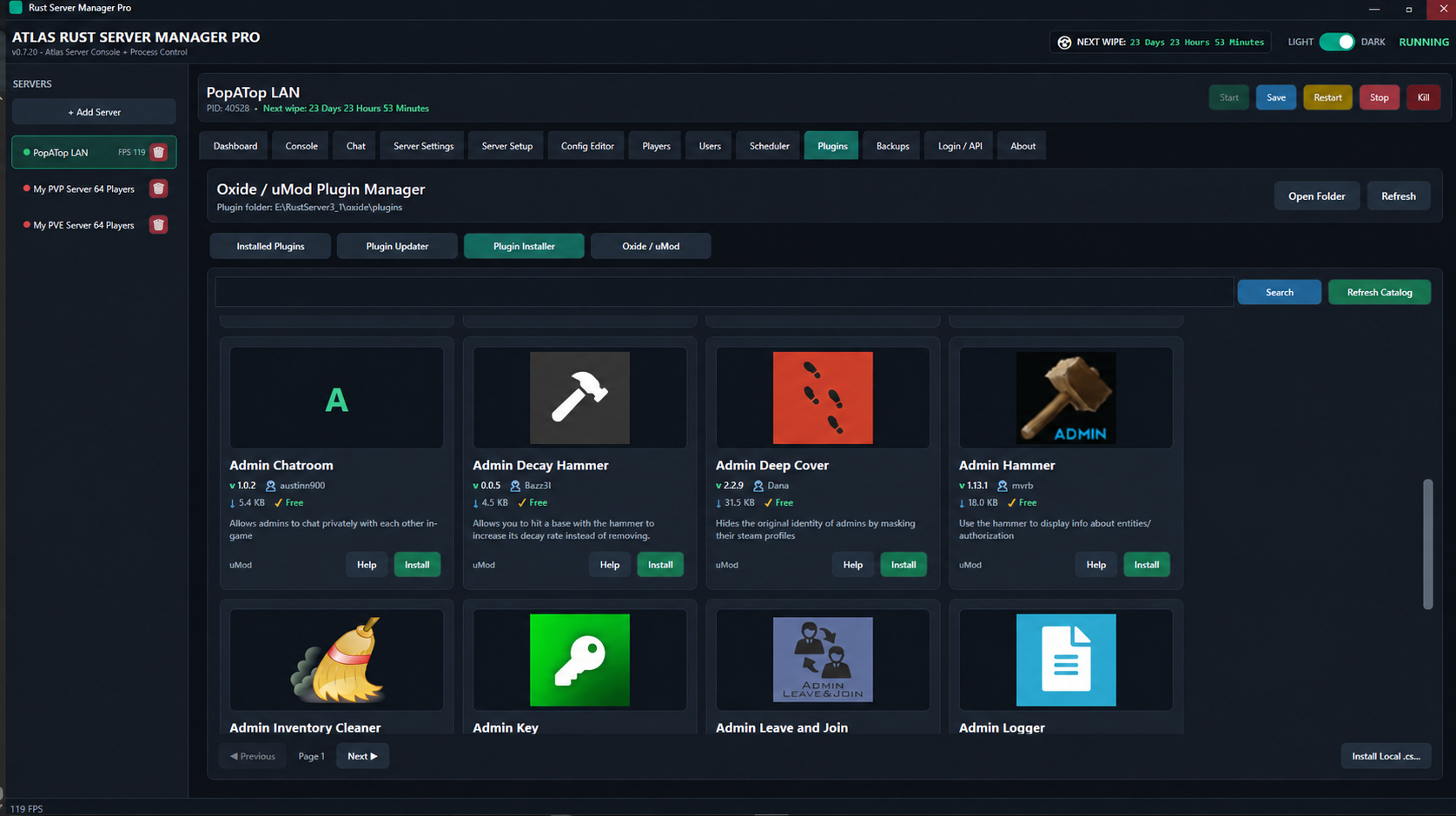
Task: Stop the running server
Action: 1379,97
